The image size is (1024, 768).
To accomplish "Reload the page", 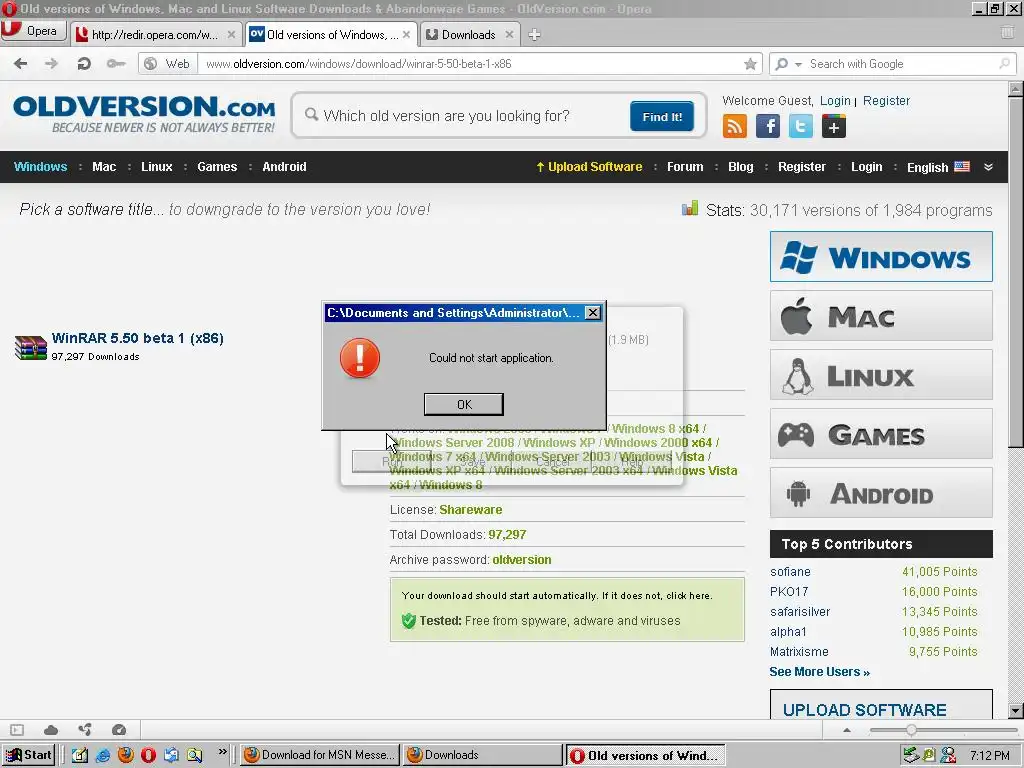I will [x=84, y=63].
